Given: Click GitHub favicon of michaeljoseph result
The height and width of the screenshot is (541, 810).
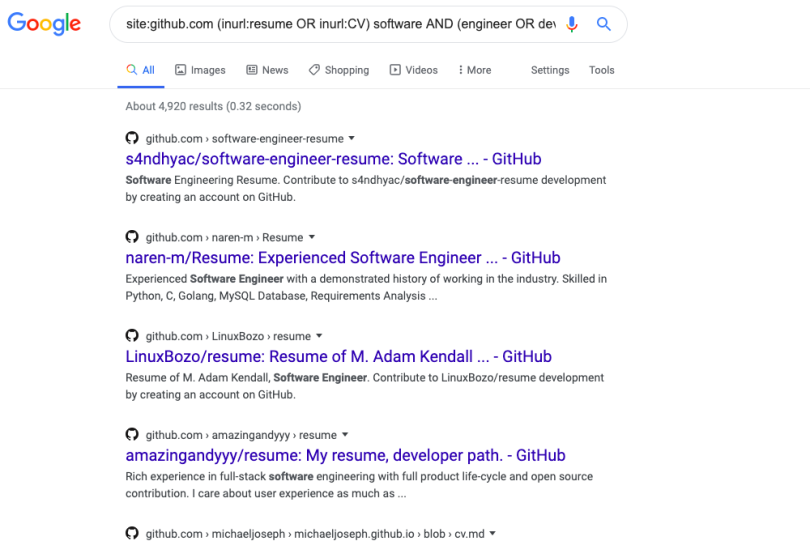Looking at the screenshot, I should click(132, 533).
